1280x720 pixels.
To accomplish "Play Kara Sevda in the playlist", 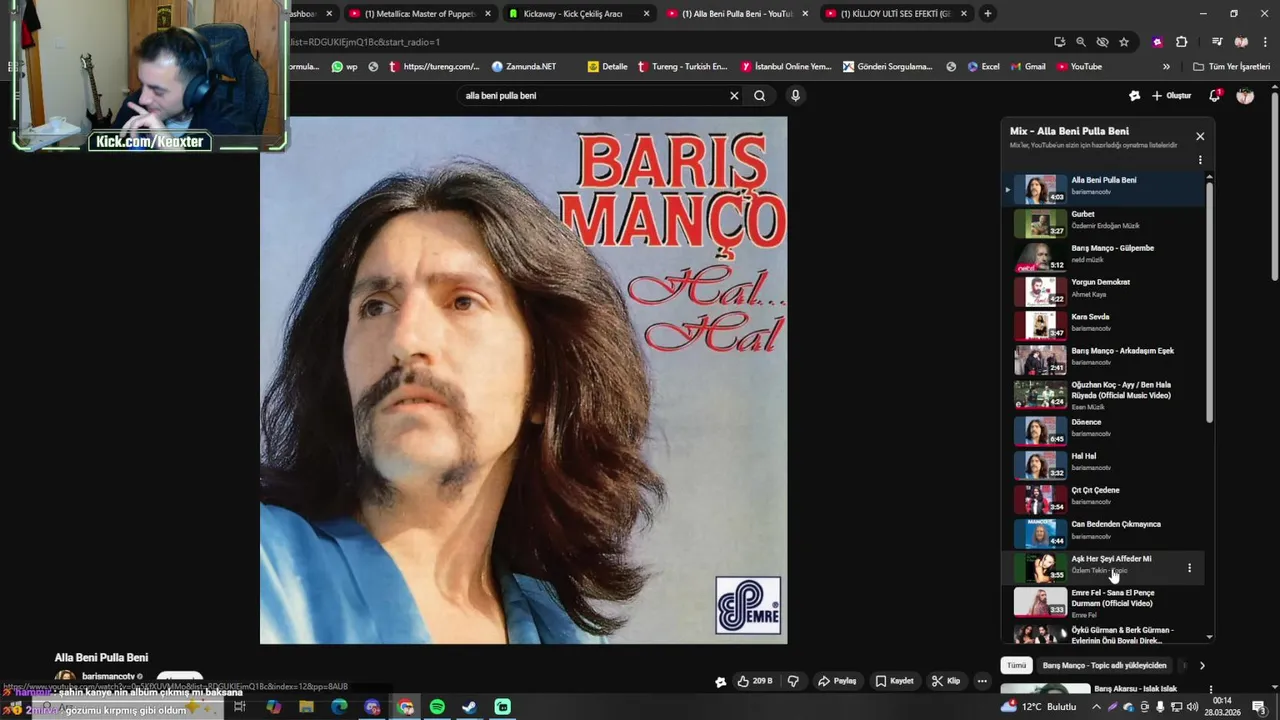I will (x=1105, y=325).
